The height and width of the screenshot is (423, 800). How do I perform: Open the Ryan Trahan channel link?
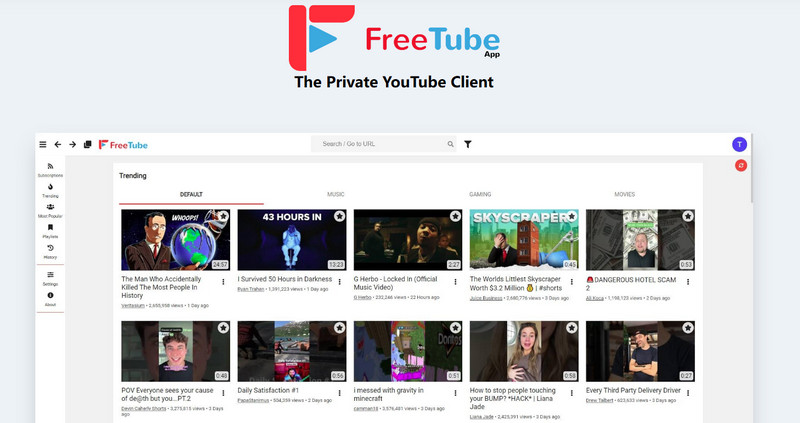pyautogui.click(x=251, y=289)
